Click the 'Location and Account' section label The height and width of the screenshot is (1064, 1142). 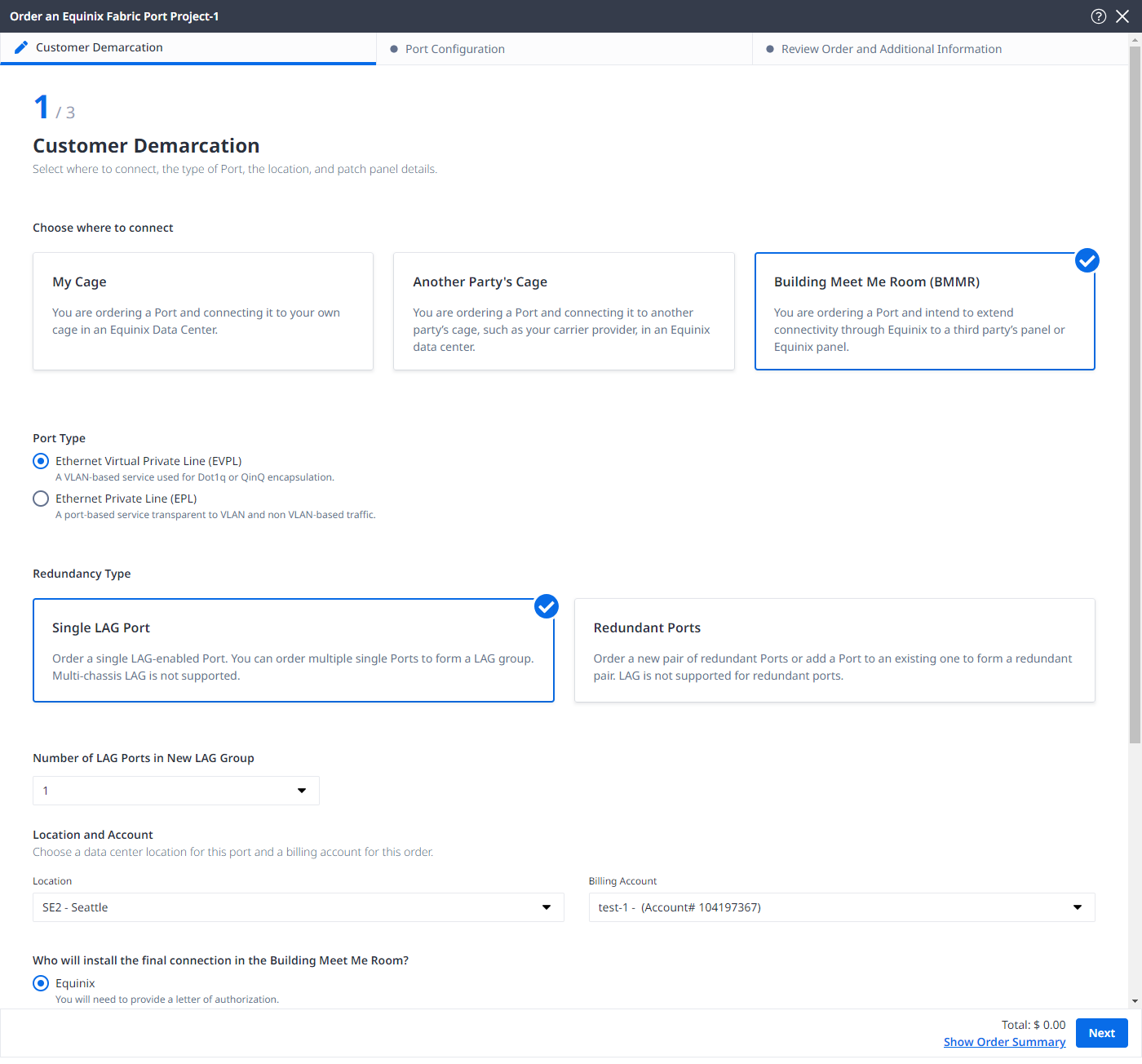click(93, 835)
